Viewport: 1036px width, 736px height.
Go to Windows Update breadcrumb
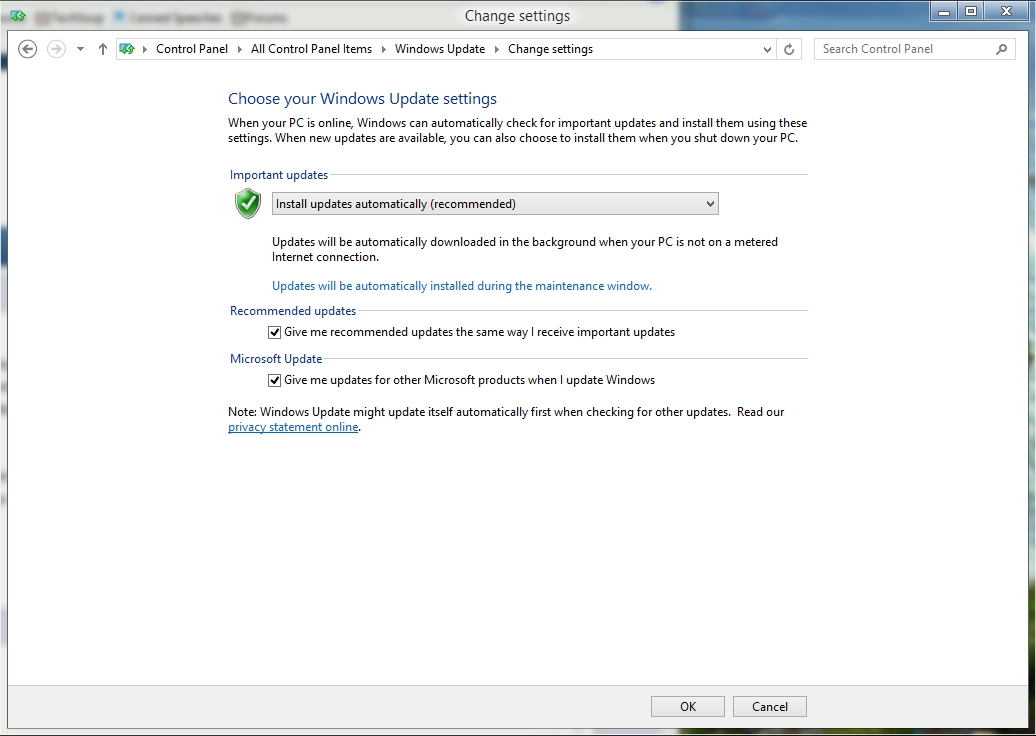(x=440, y=49)
